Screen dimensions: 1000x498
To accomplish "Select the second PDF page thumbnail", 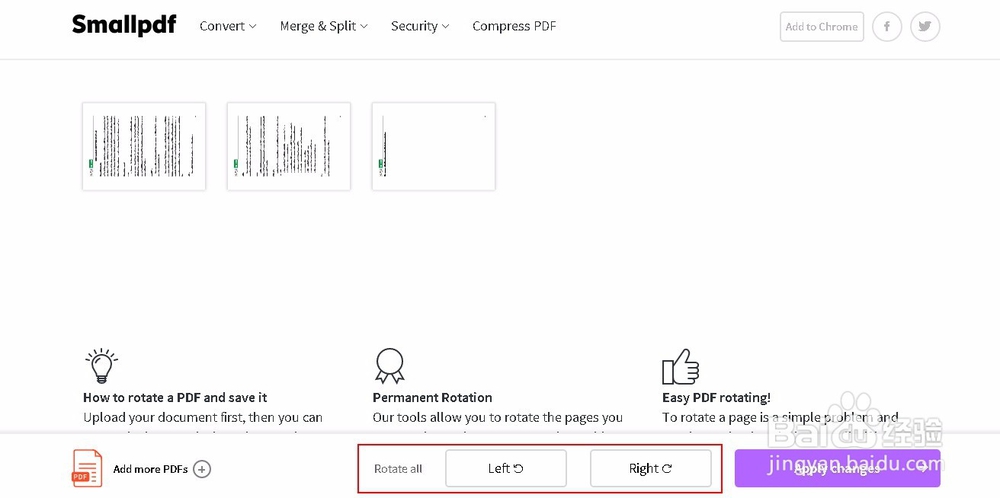I will pos(289,146).
